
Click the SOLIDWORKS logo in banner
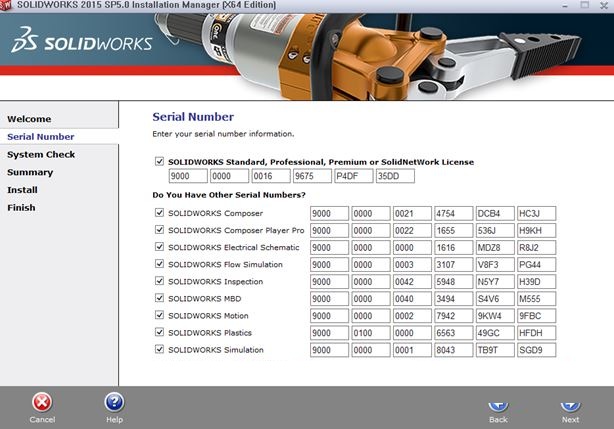pos(81,40)
